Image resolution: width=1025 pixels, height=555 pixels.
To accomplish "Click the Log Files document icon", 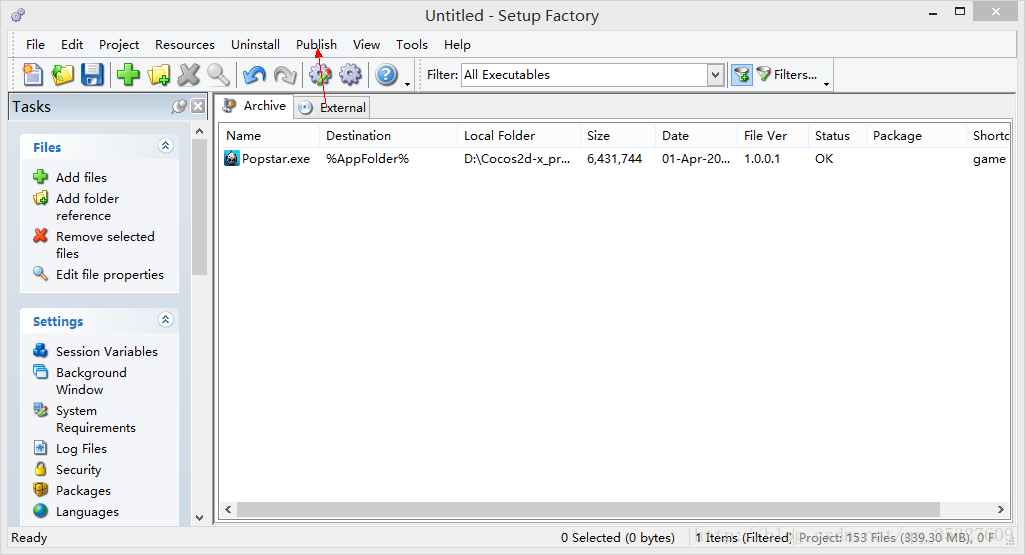I will pyautogui.click(x=41, y=448).
